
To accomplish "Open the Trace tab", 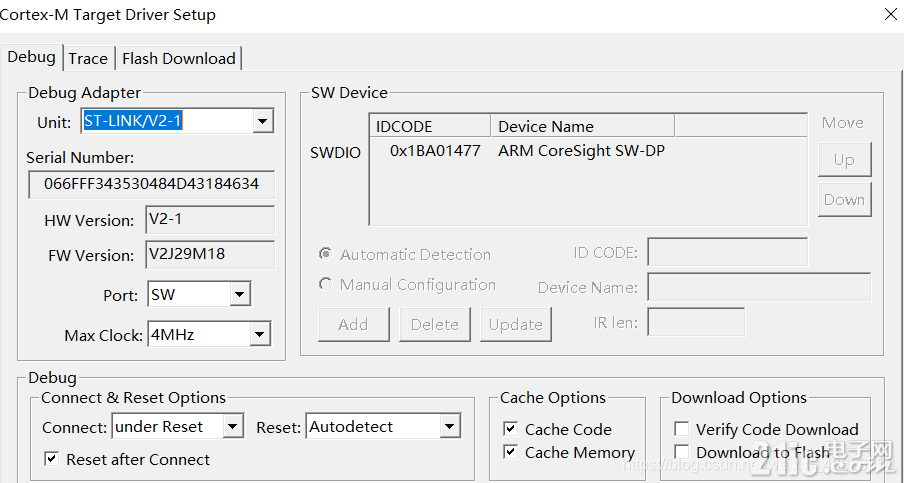I will click(x=88, y=59).
